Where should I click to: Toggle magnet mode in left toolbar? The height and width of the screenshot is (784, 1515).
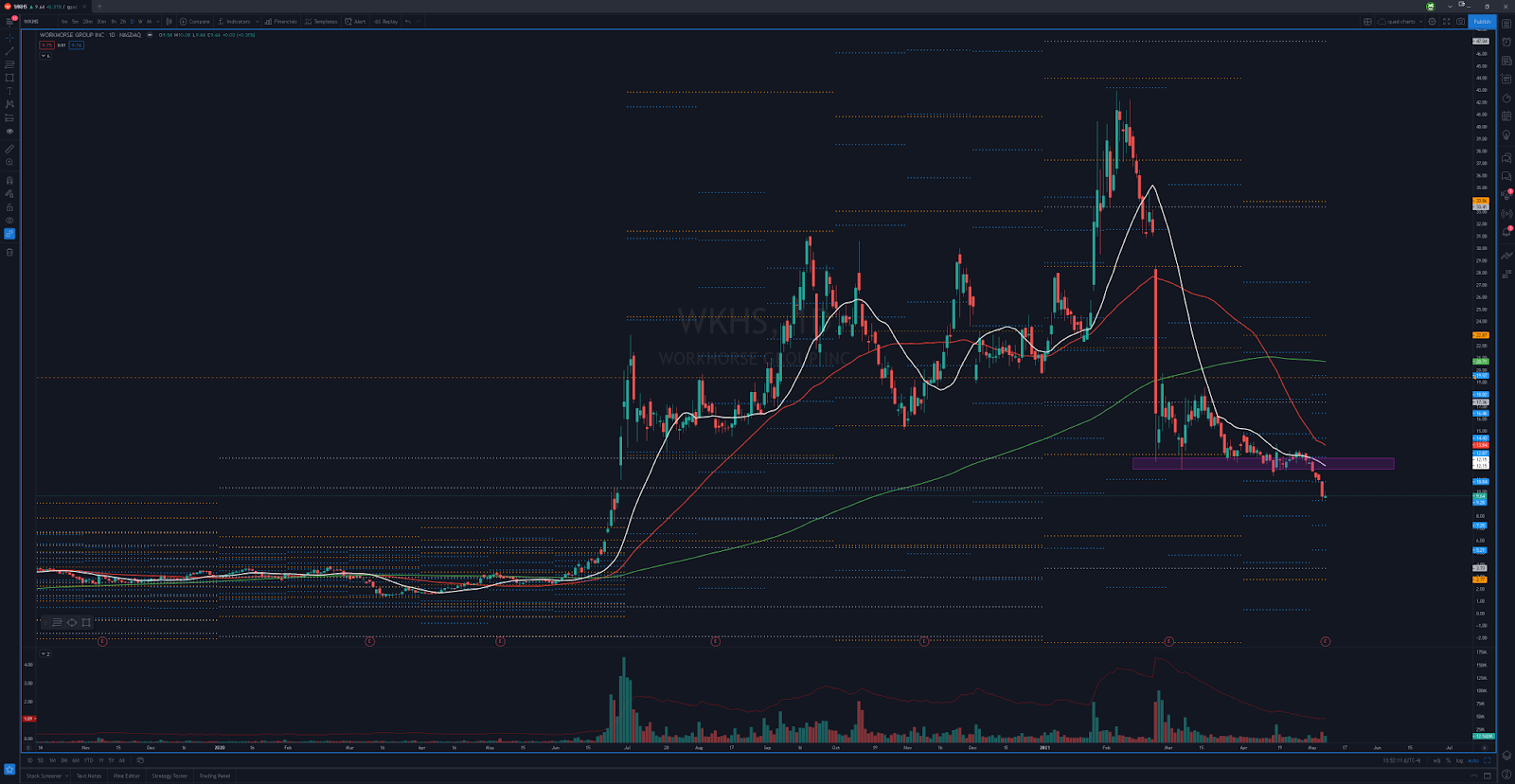coord(9,180)
